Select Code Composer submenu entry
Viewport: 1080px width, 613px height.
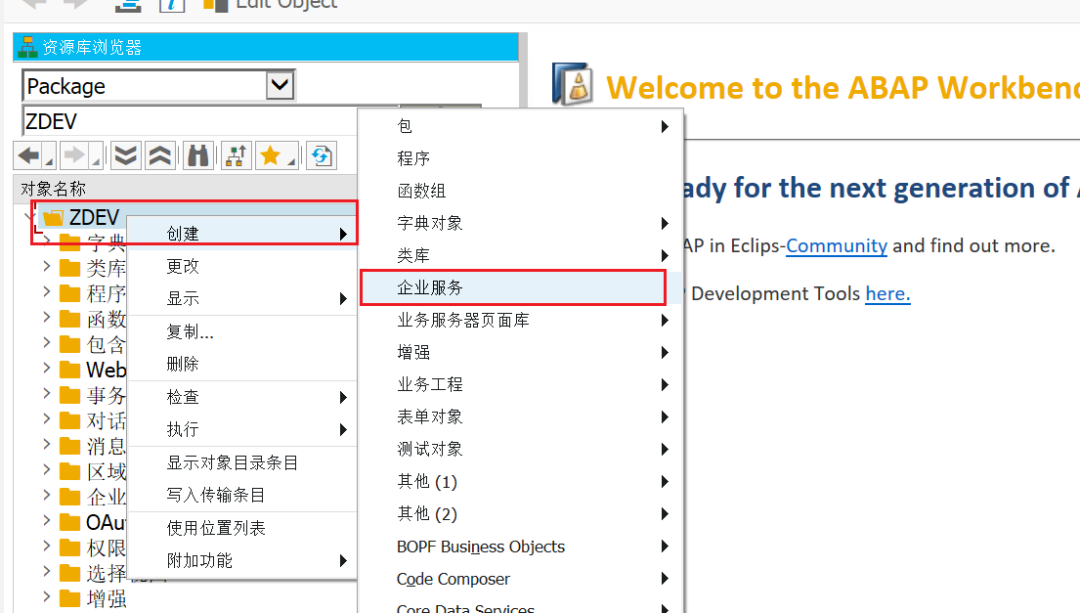(521, 579)
